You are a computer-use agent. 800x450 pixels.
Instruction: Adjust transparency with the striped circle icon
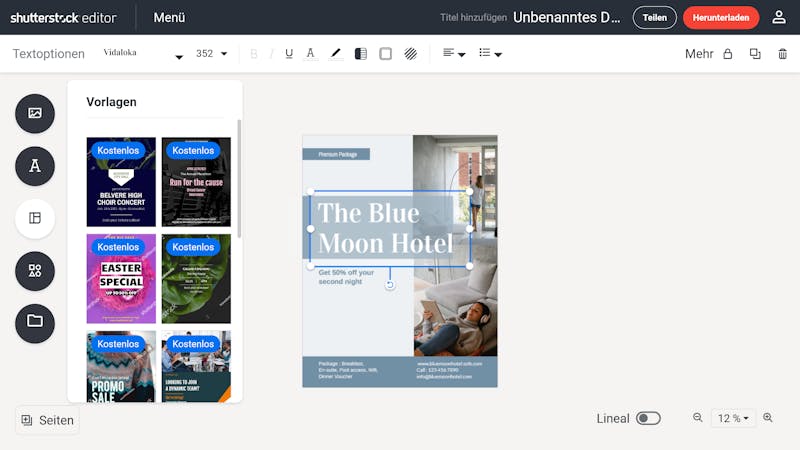click(x=411, y=54)
